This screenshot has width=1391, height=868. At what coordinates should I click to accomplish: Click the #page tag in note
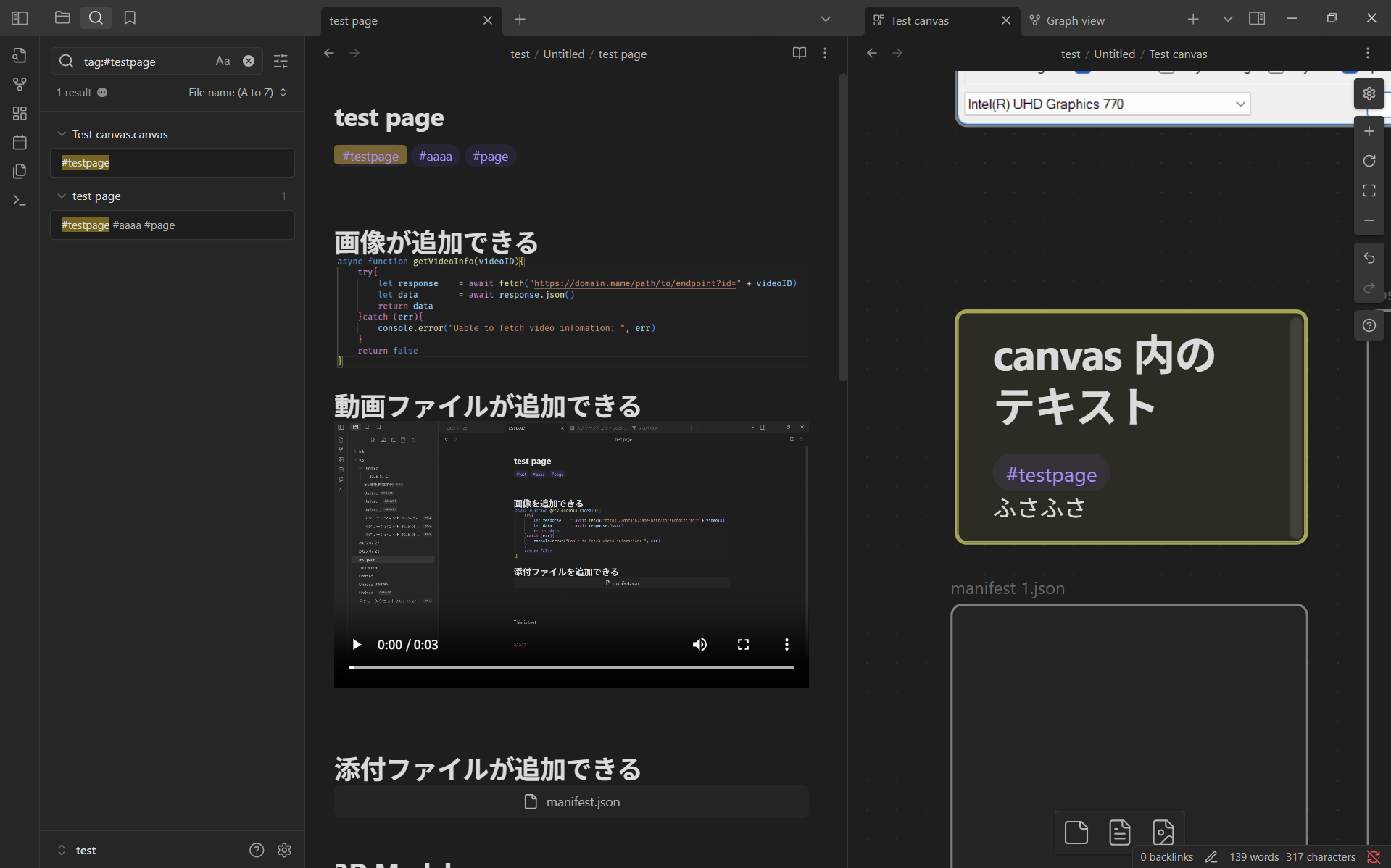[490, 156]
